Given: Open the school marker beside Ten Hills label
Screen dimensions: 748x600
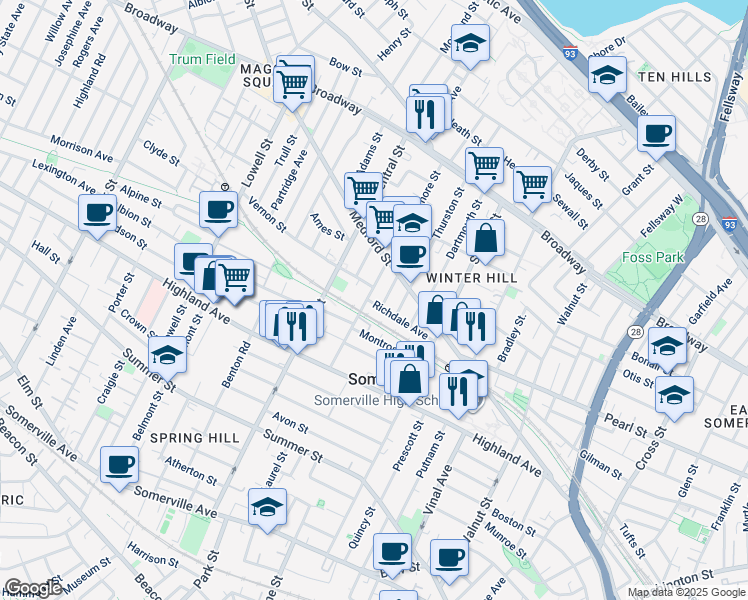Looking at the screenshot, I should coord(607,74).
